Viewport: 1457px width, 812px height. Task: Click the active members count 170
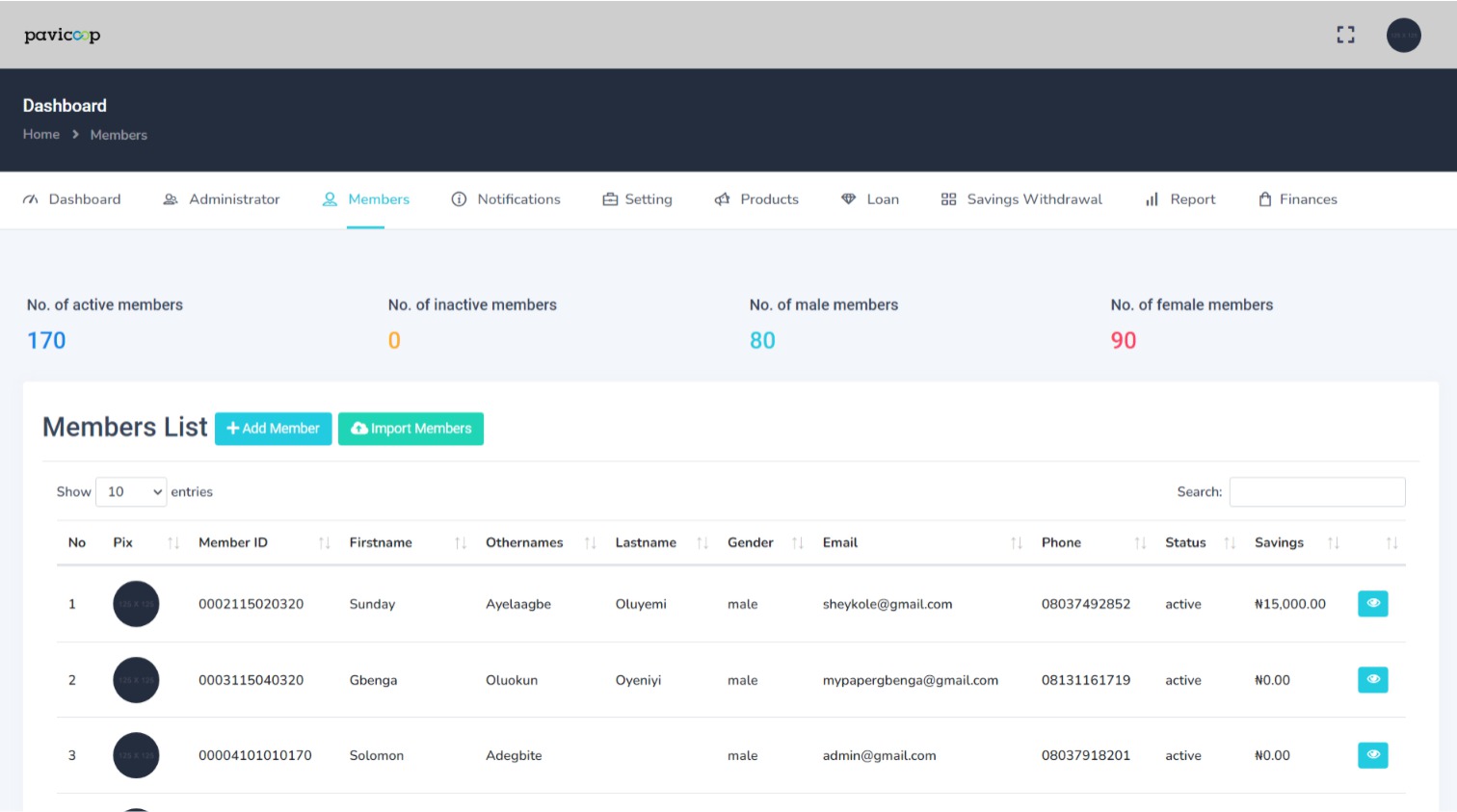46,340
